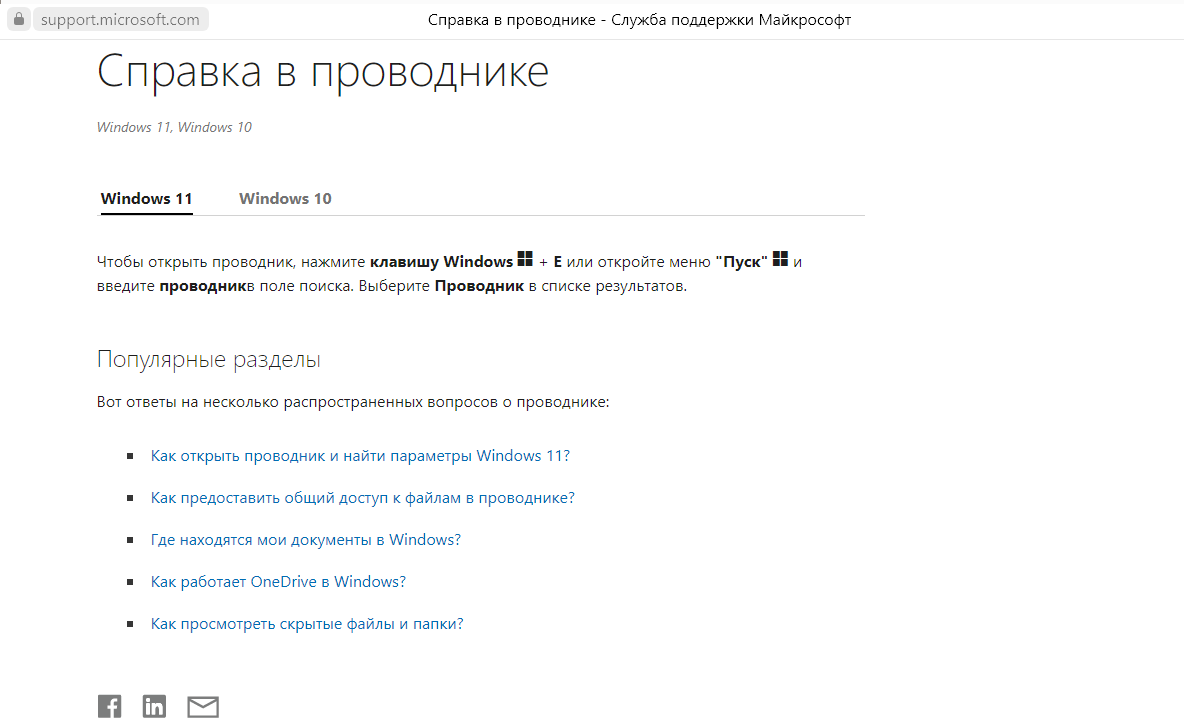Screen dimensions: 1184x720
Task: Open link about sharing files in Explorer
Action: coord(362,498)
